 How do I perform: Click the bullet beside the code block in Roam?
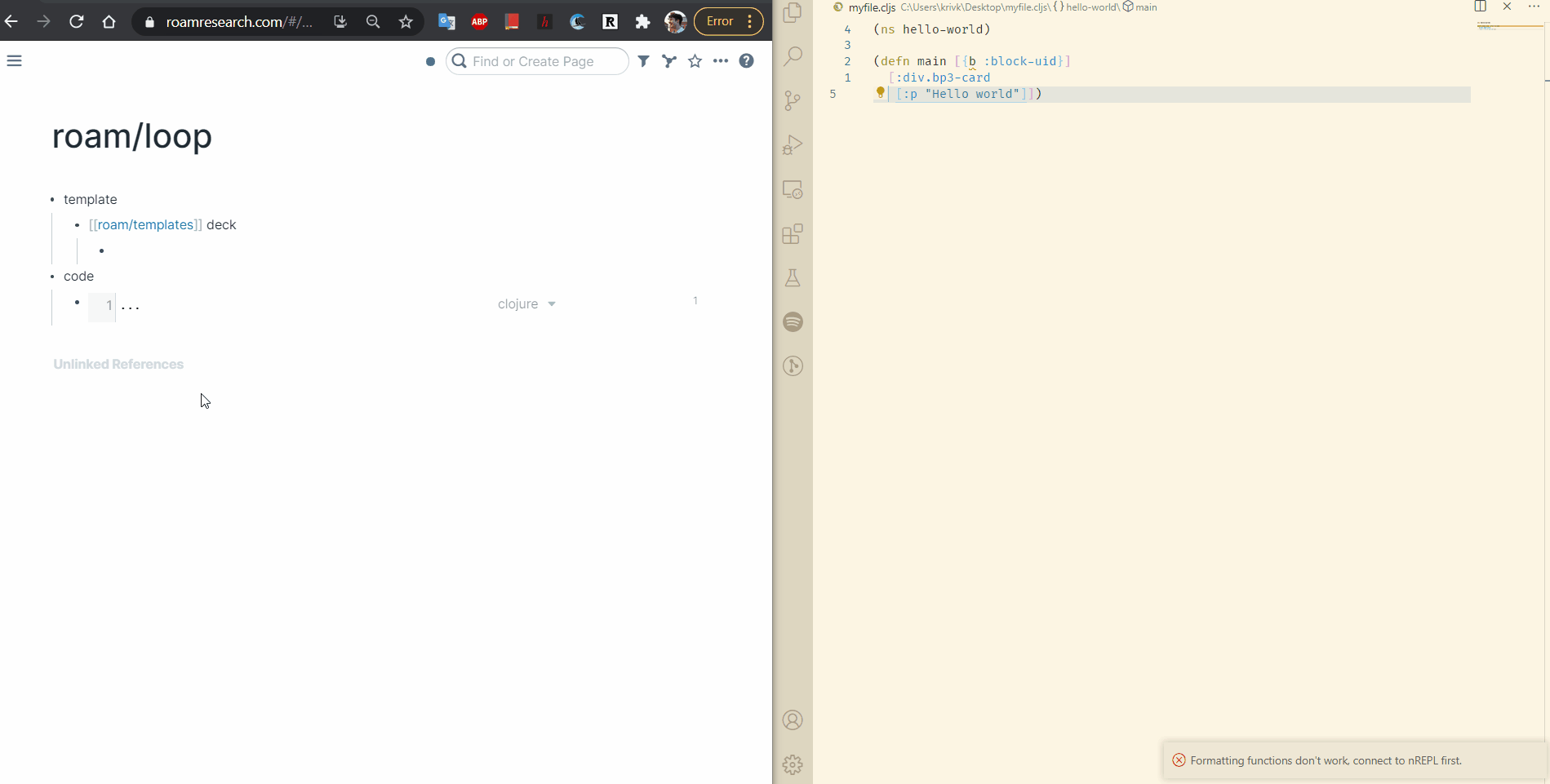[x=77, y=303]
